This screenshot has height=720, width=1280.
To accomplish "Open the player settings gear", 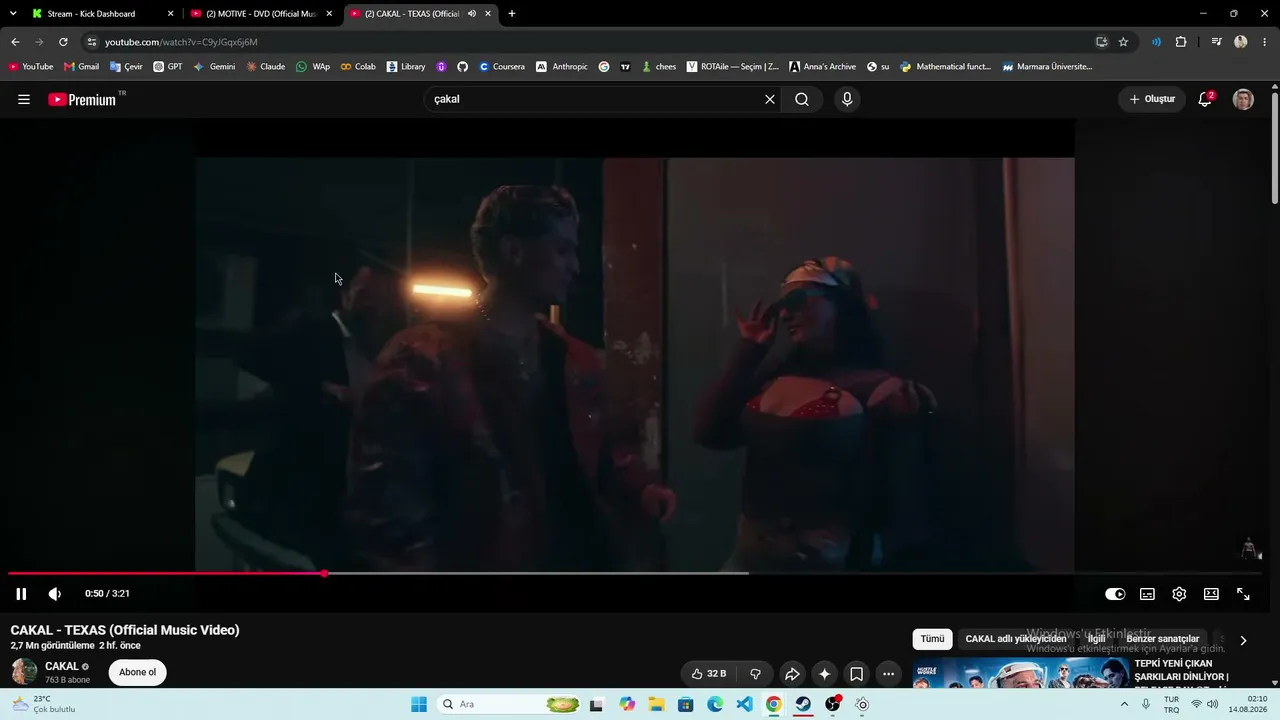I will [x=1179, y=594].
